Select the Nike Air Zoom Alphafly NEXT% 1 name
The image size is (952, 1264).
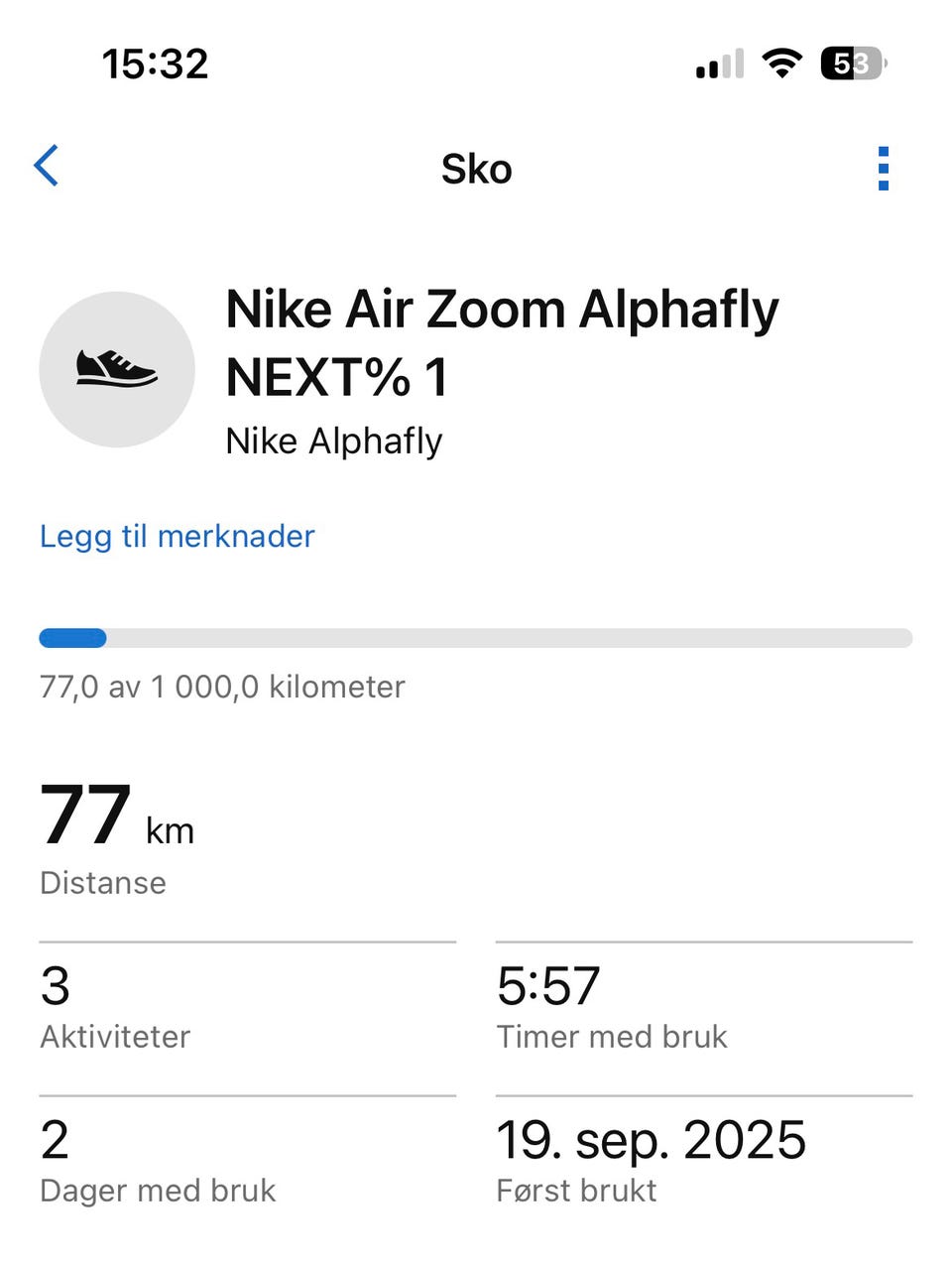(x=502, y=342)
